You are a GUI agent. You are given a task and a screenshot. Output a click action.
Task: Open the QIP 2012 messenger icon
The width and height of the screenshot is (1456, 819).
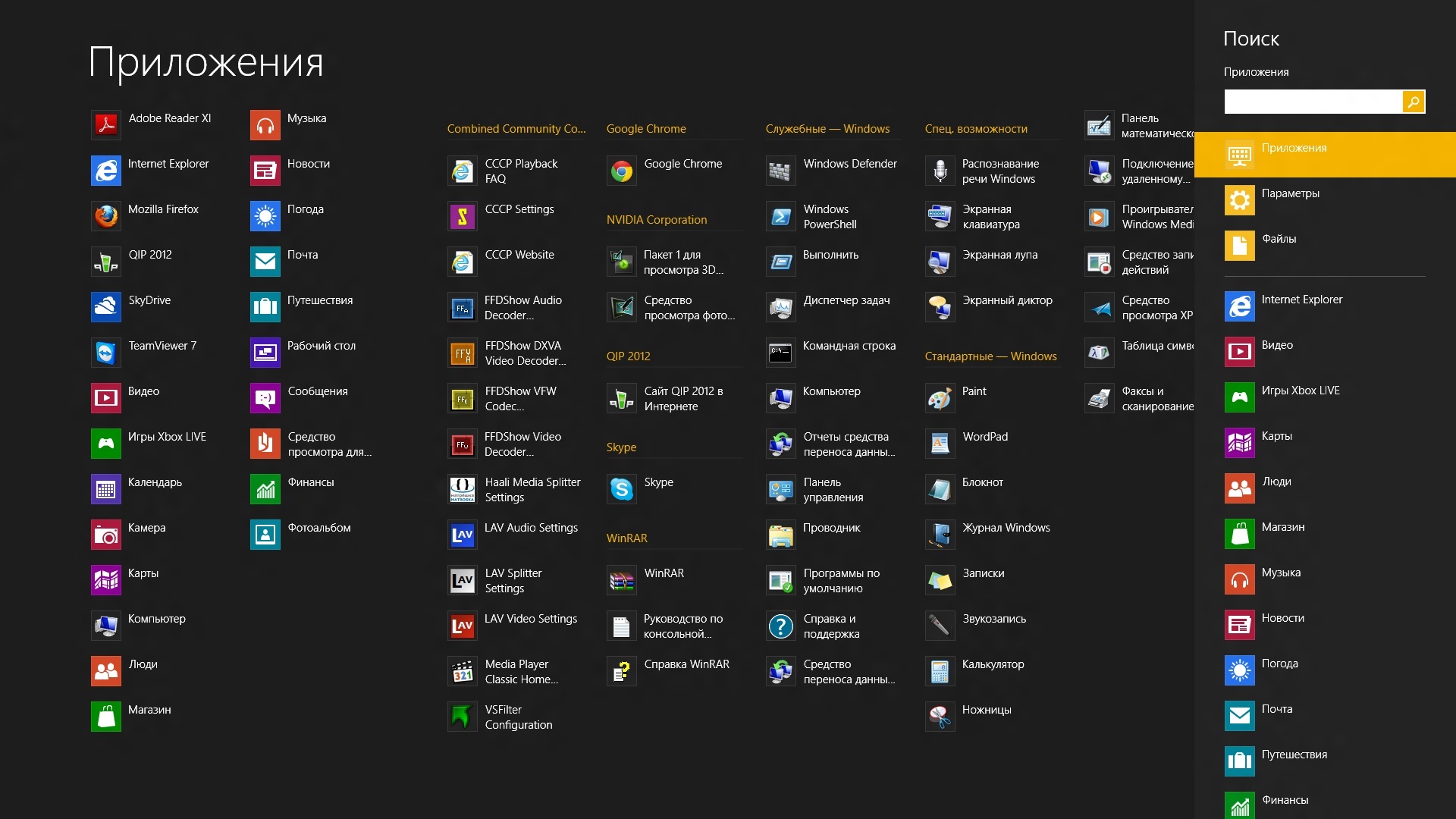click(106, 262)
